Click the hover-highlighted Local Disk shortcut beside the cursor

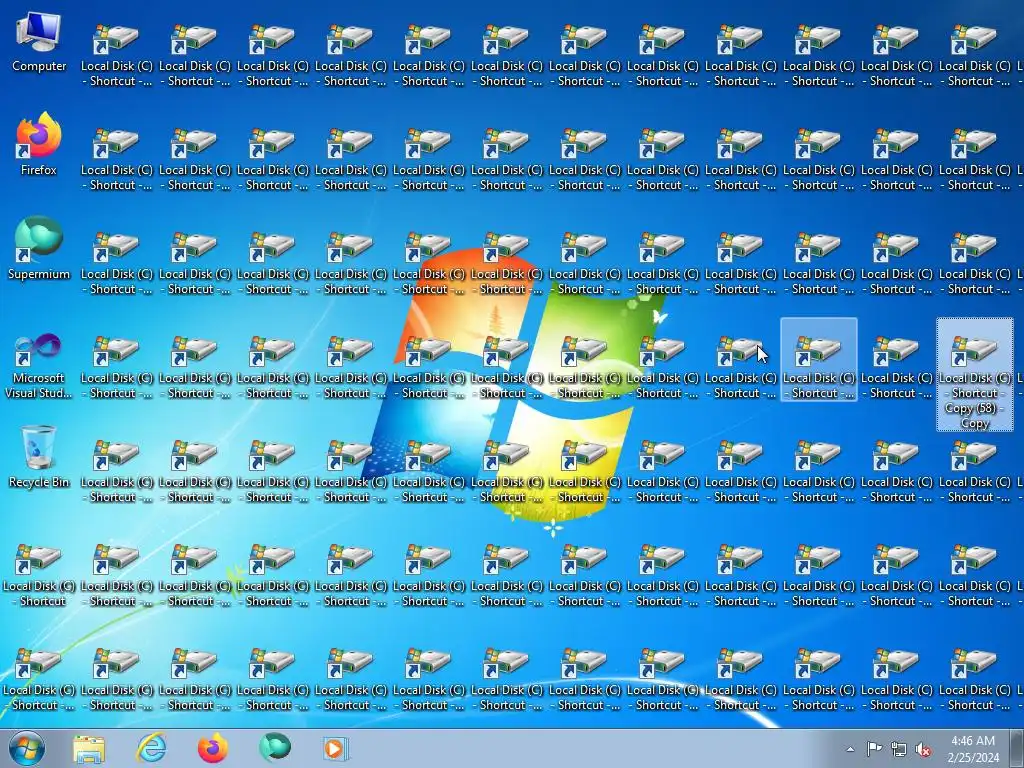click(819, 359)
